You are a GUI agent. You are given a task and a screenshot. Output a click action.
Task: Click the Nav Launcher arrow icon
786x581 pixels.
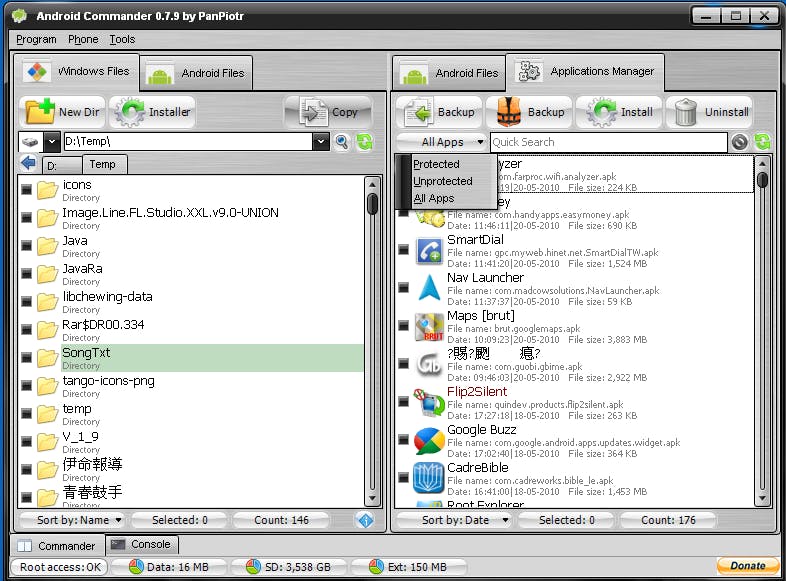pyautogui.click(x=429, y=288)
